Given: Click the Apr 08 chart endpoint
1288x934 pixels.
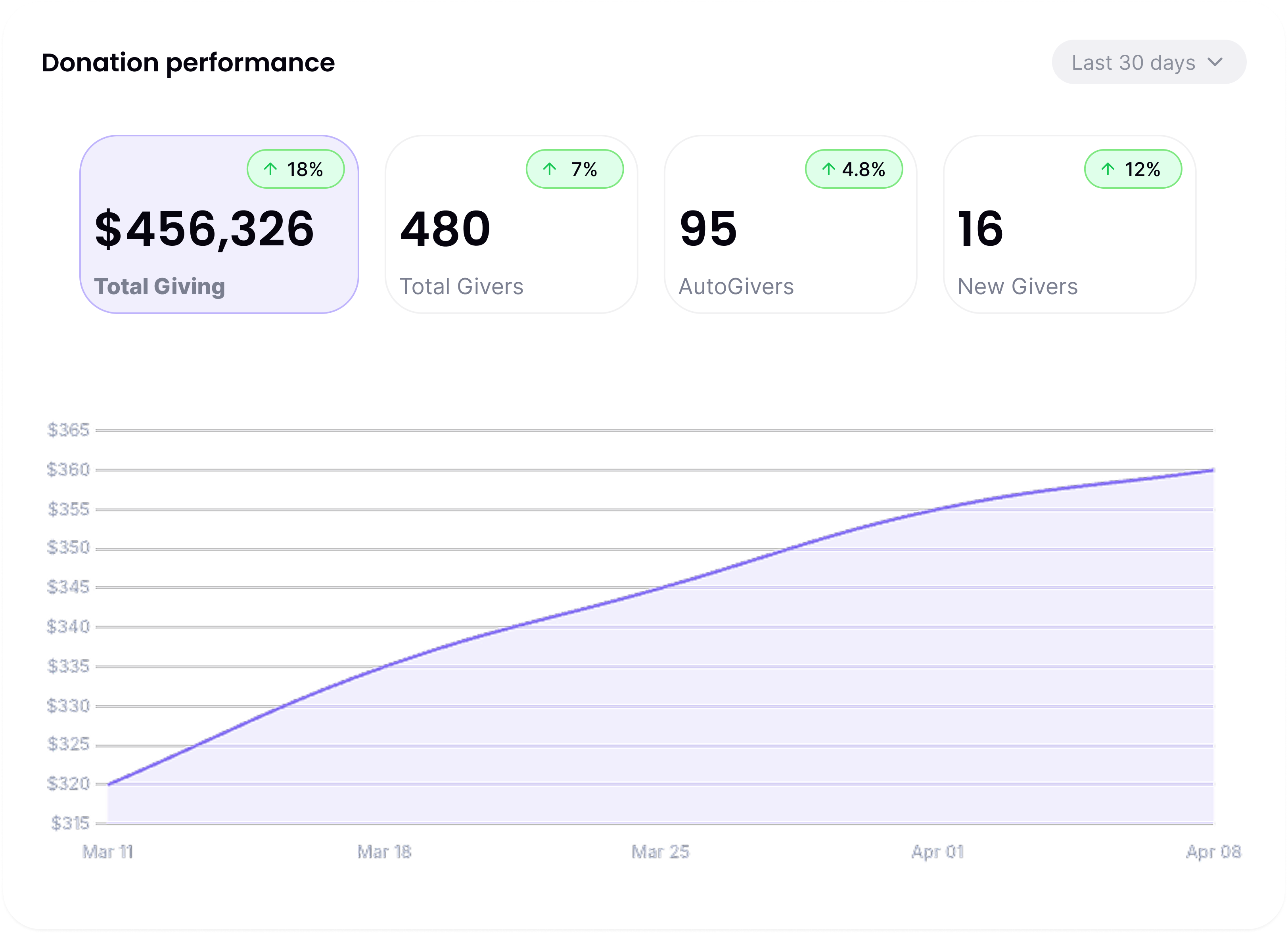Looking at the screenshot, I should pyautogui.click(x=1213, y=470).
